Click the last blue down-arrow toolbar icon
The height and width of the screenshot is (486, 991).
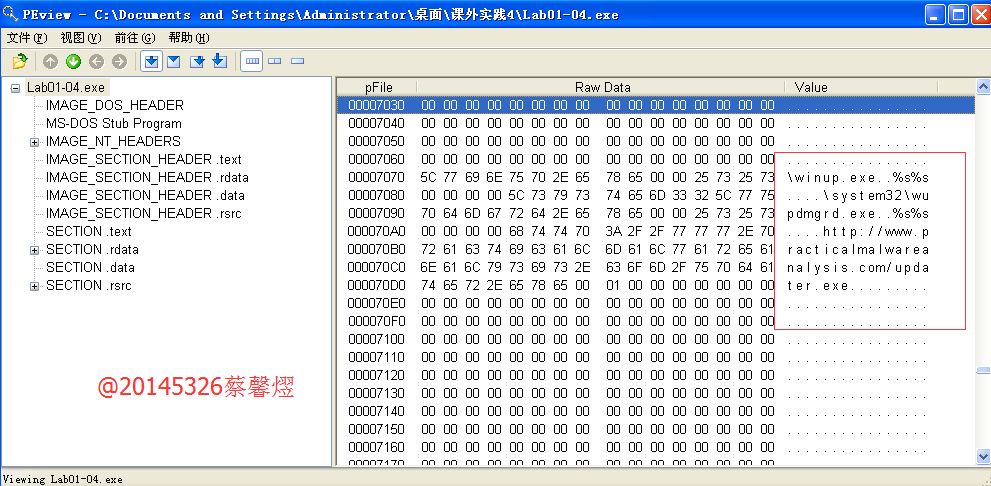coord(219,62)
